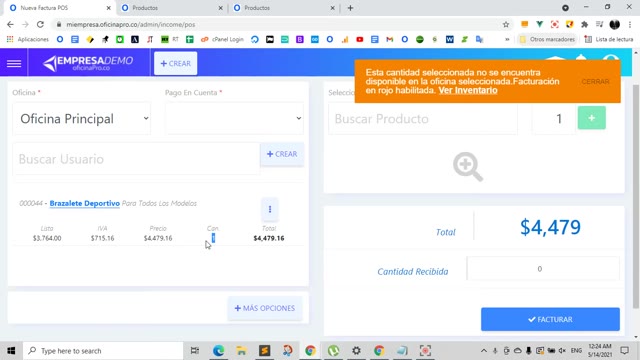Open File Explorer from taskbar

[241, 351]
